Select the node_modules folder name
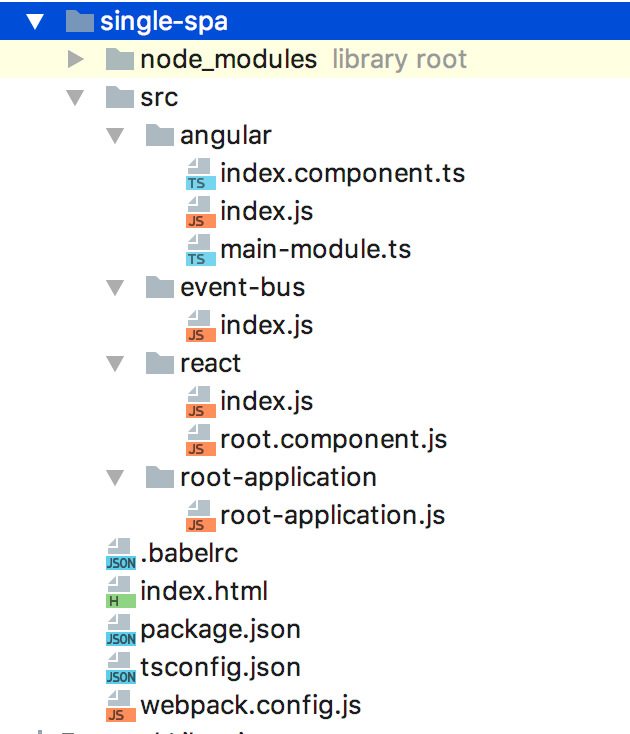Image resolution: width=630 pixels, height=734 pixels. (229, 60)
